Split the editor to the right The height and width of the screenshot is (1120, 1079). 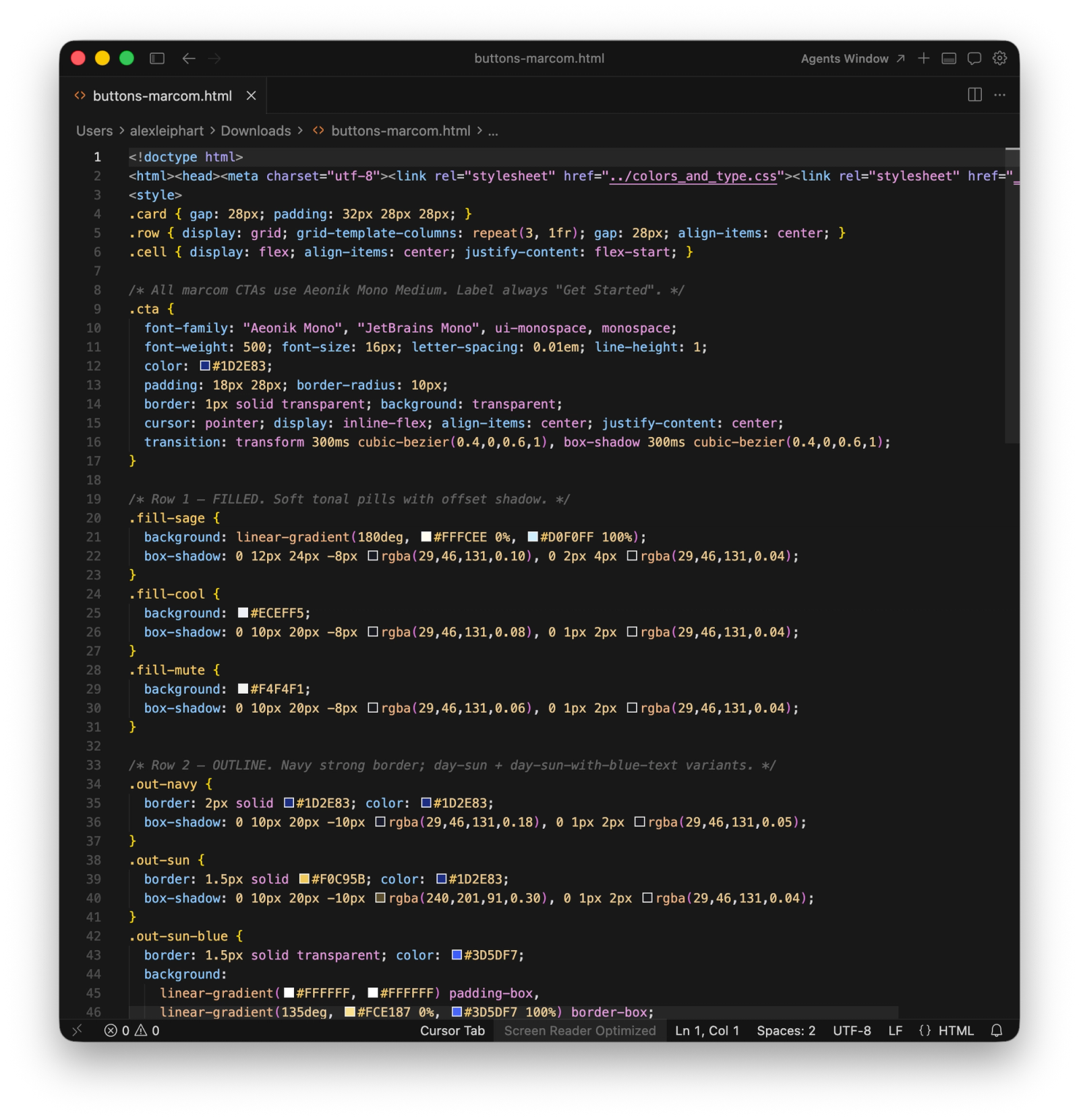click(974, 95)
